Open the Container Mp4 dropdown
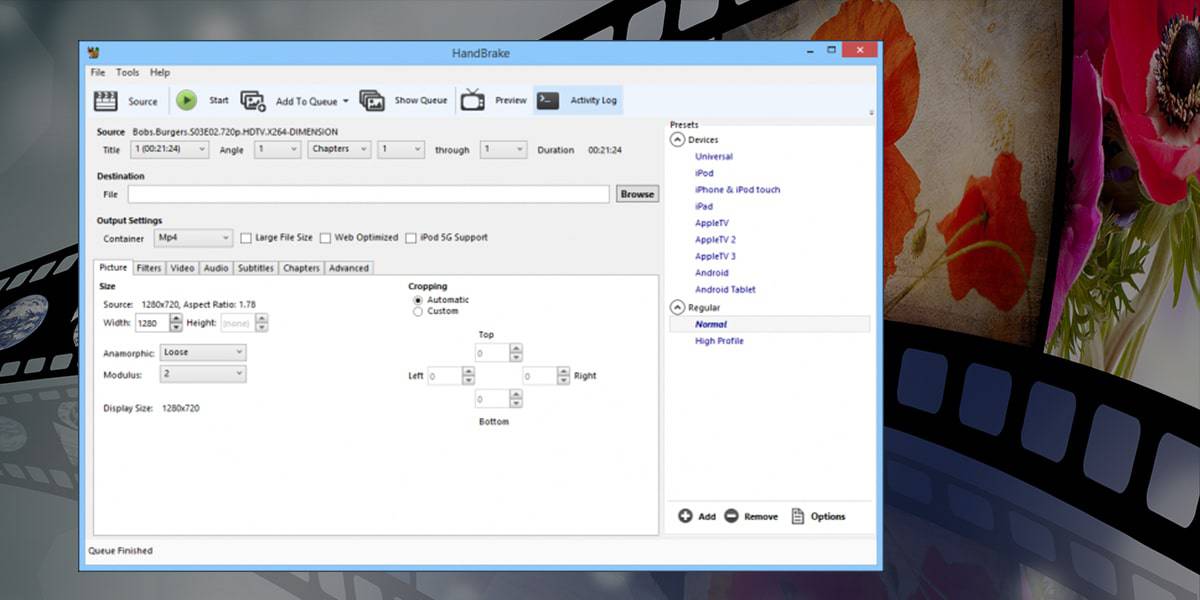1200x600 pixels. [194, 238]
